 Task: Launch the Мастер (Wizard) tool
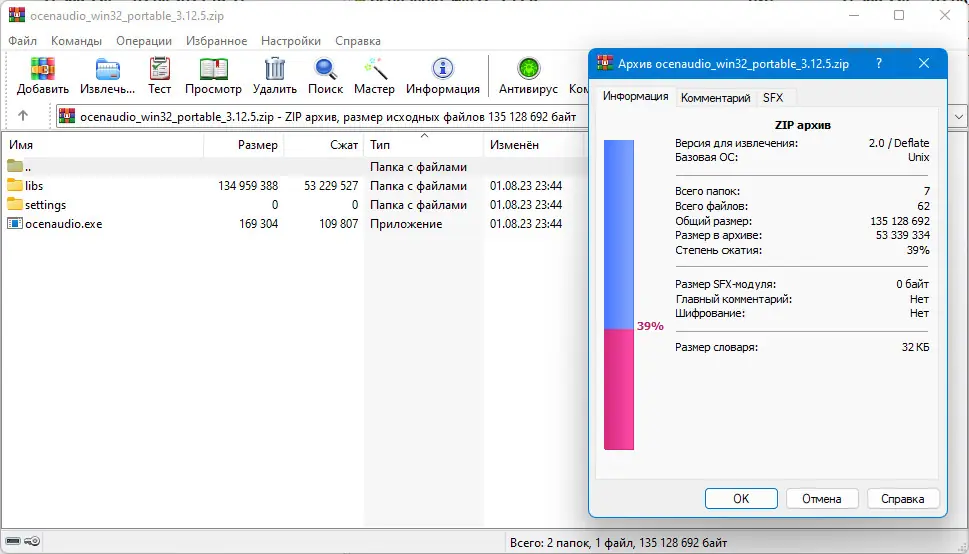tap(374, 69)
